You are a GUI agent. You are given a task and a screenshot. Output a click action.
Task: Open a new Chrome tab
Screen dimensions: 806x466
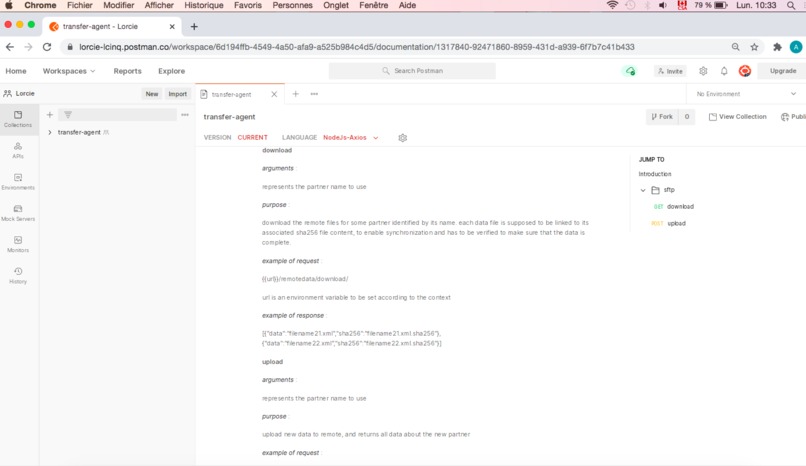pos(194,26)
